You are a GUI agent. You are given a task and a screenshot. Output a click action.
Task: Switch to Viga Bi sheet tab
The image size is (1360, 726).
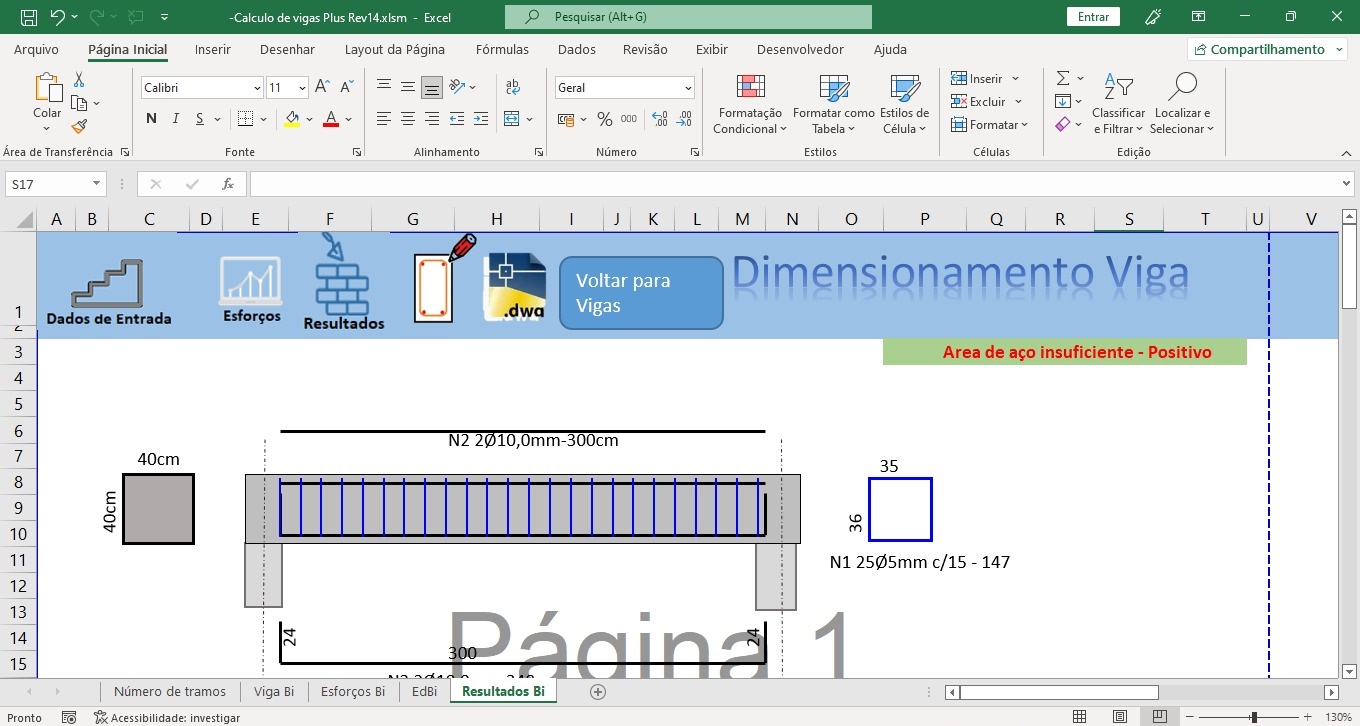click(274, 691)
